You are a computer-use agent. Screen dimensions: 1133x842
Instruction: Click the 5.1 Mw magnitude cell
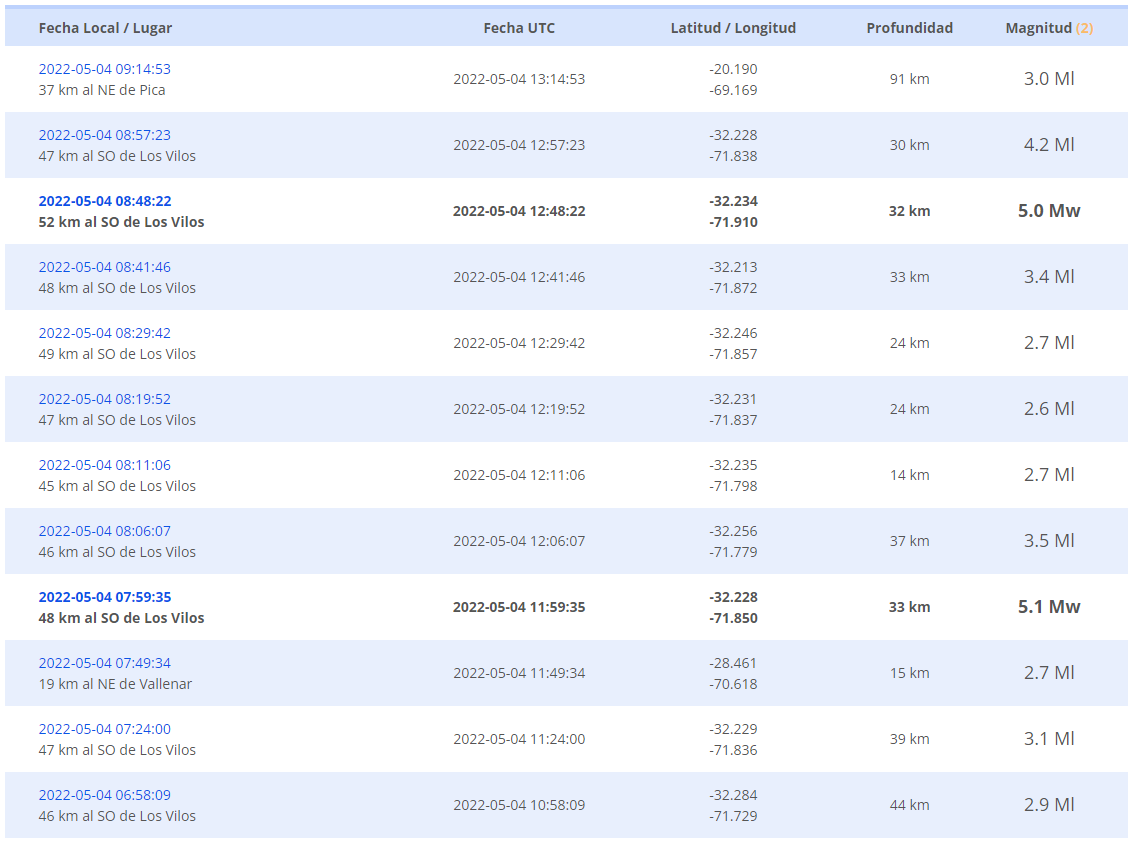pyautogui.click(x=1049, y=607)
